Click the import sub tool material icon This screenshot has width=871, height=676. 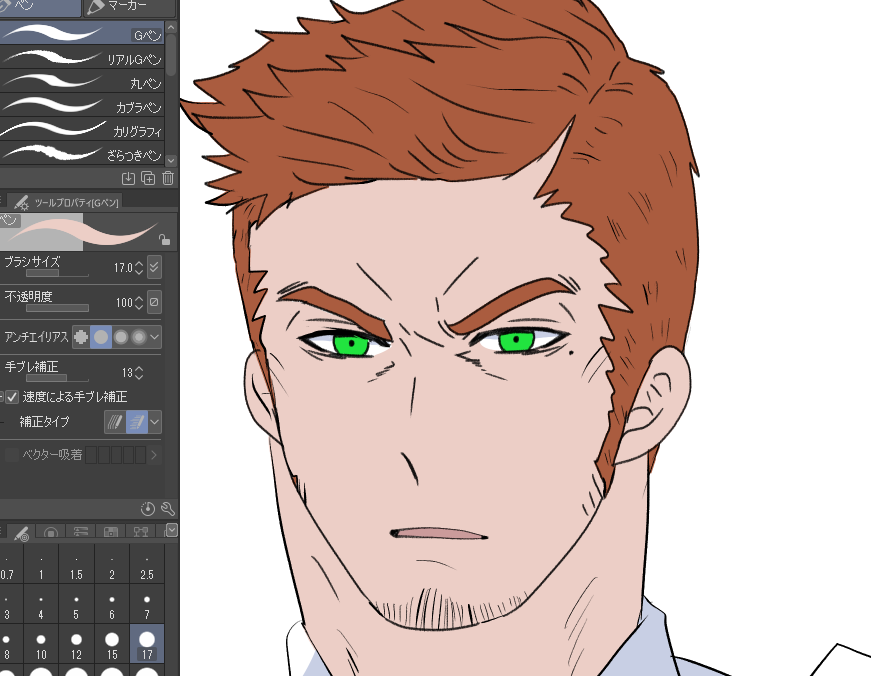[x=128, y=178]
